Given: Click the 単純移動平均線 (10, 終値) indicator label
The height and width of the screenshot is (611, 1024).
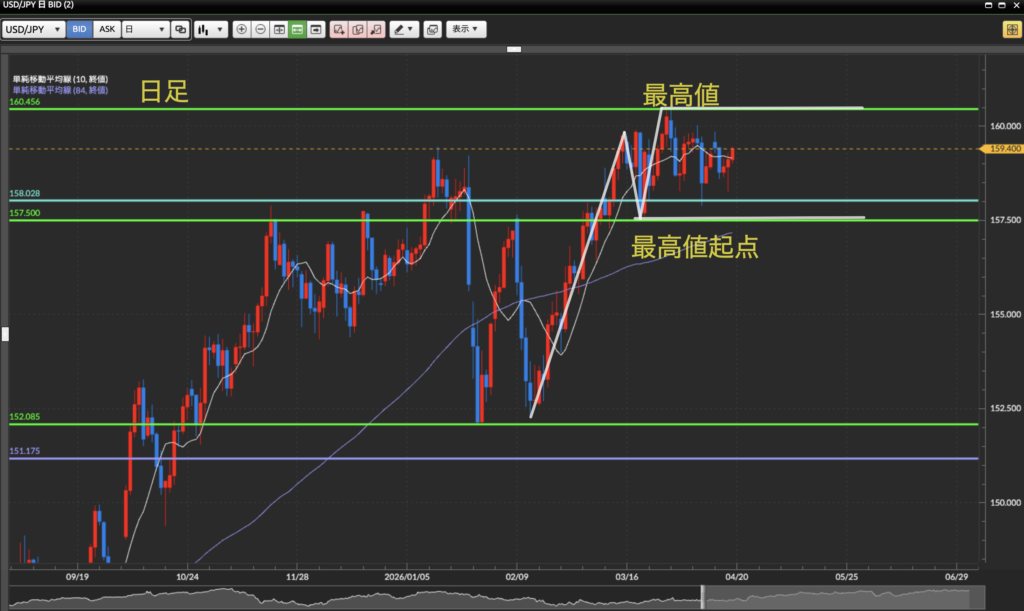Looking at the screenshot, I should [60, 79].
